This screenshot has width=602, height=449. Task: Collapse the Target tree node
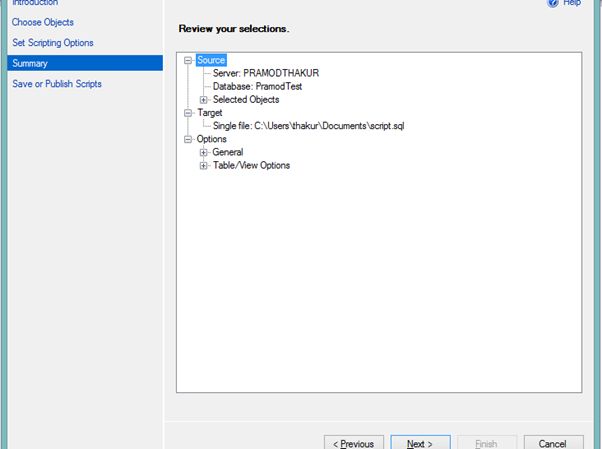click(x=189, y=113)
